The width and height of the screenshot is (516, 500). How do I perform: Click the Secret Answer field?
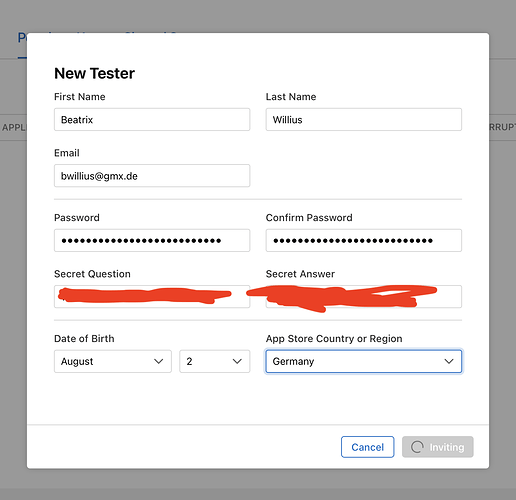[x=364, y=296]
